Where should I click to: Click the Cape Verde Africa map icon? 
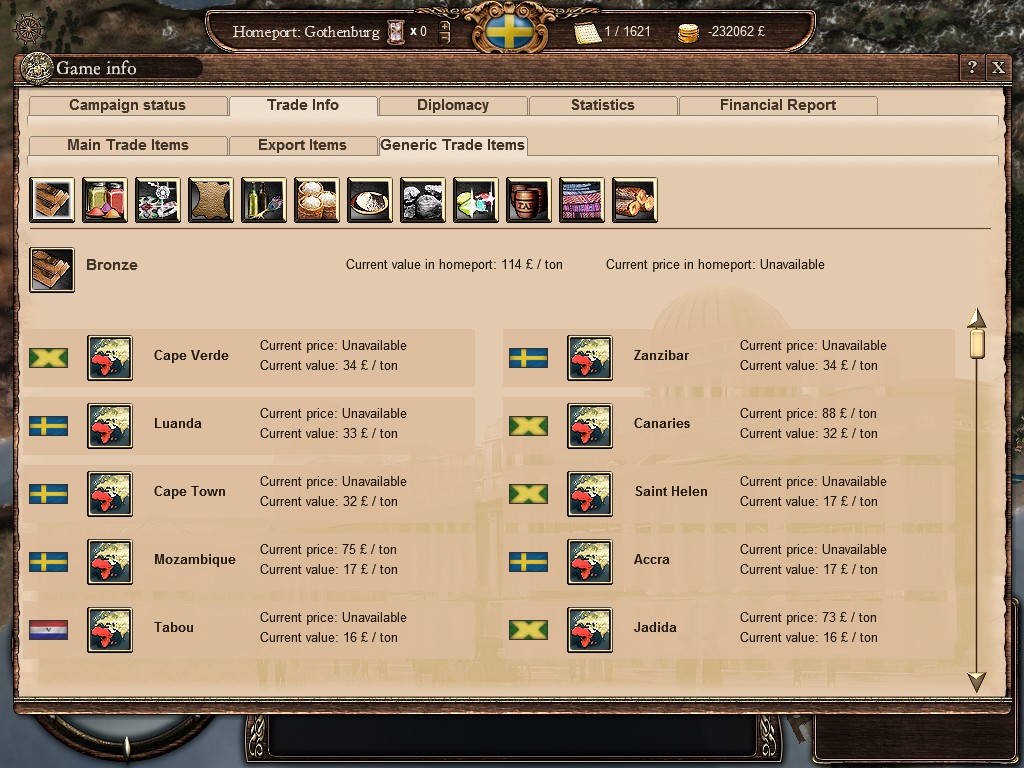(110, 358)
